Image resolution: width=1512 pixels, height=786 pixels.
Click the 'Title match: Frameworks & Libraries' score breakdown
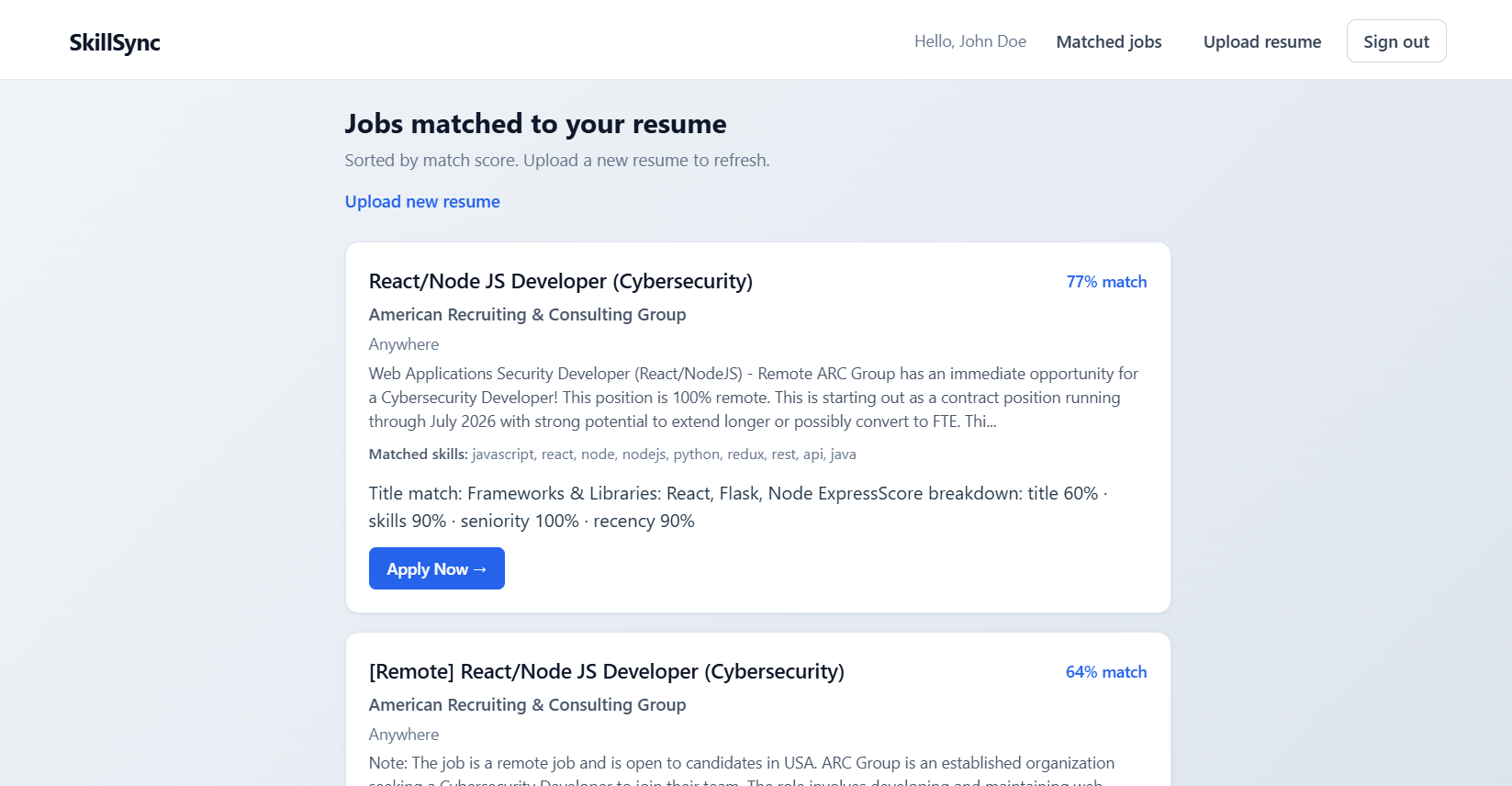(738, 507)
